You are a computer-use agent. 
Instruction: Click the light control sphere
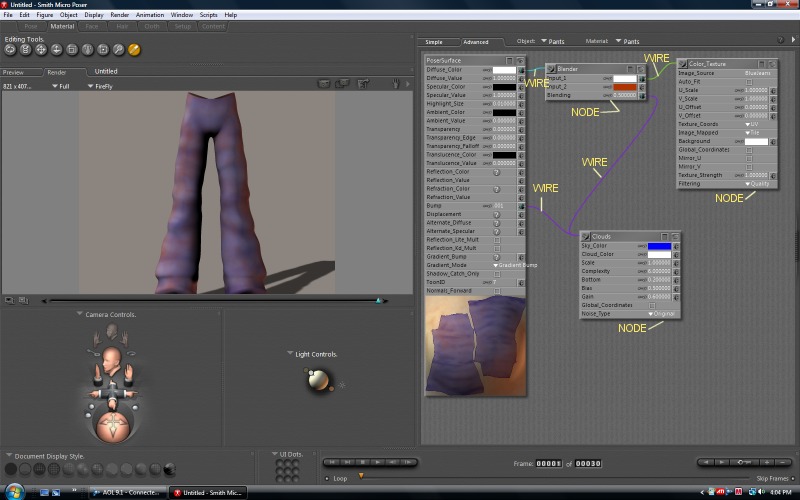pos(318,379)
